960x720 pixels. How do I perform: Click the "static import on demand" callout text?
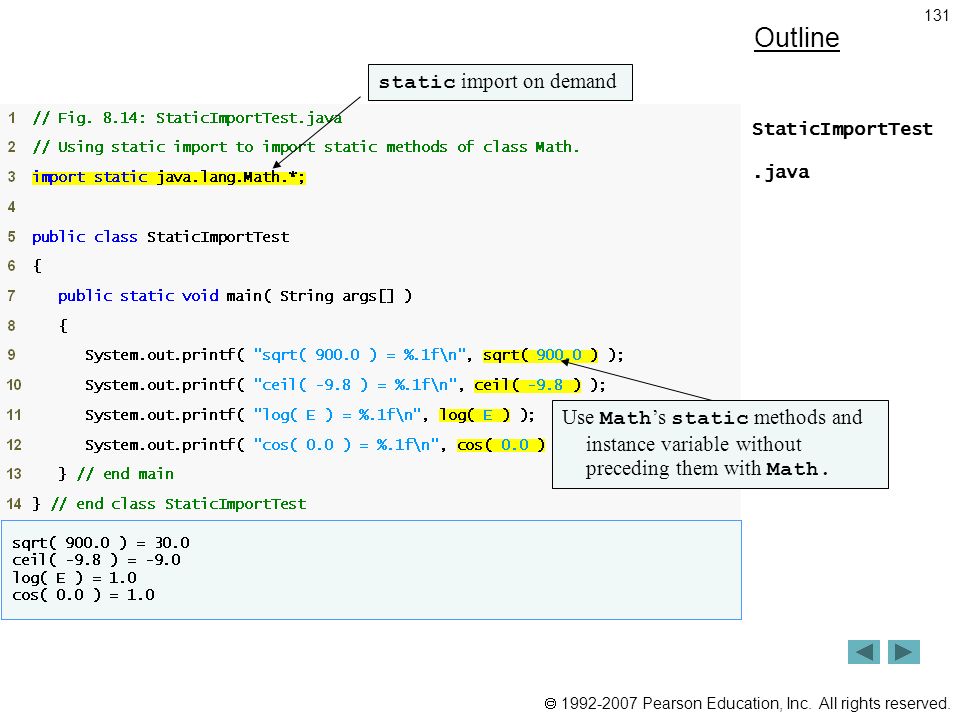click(498, 82)
